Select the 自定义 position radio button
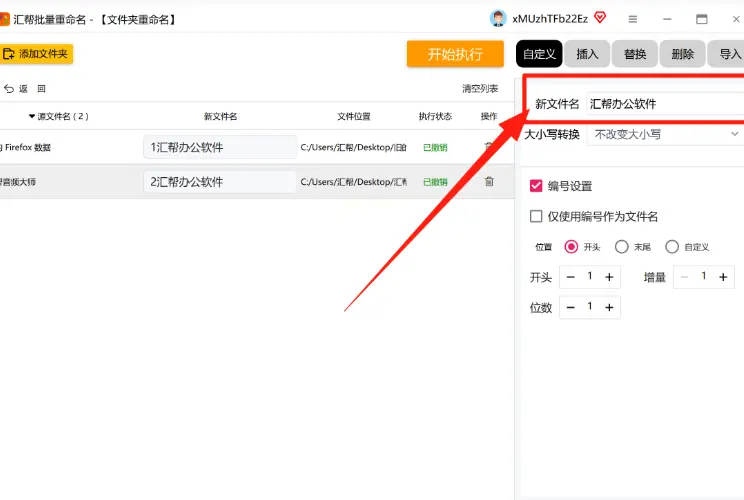This screenshot has width=744, height=500. point(672,247)
